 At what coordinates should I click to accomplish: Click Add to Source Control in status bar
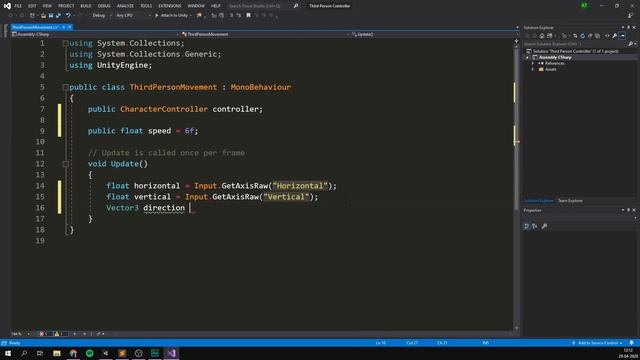(597, 343)
